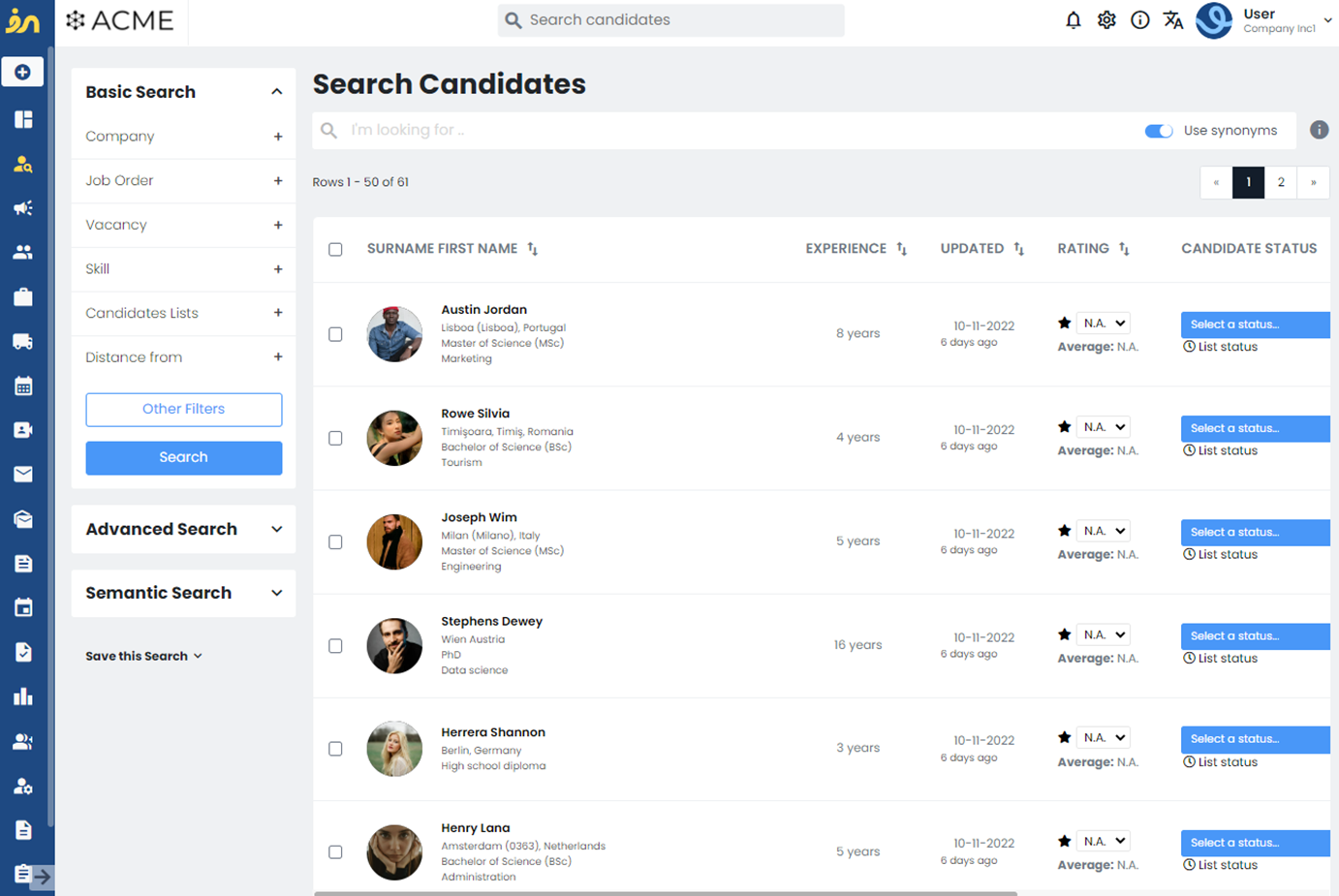The height and width of the screenshot is (896, 1339).
Task: Select a status for Austin Jordan
Action: (1255, 324)
